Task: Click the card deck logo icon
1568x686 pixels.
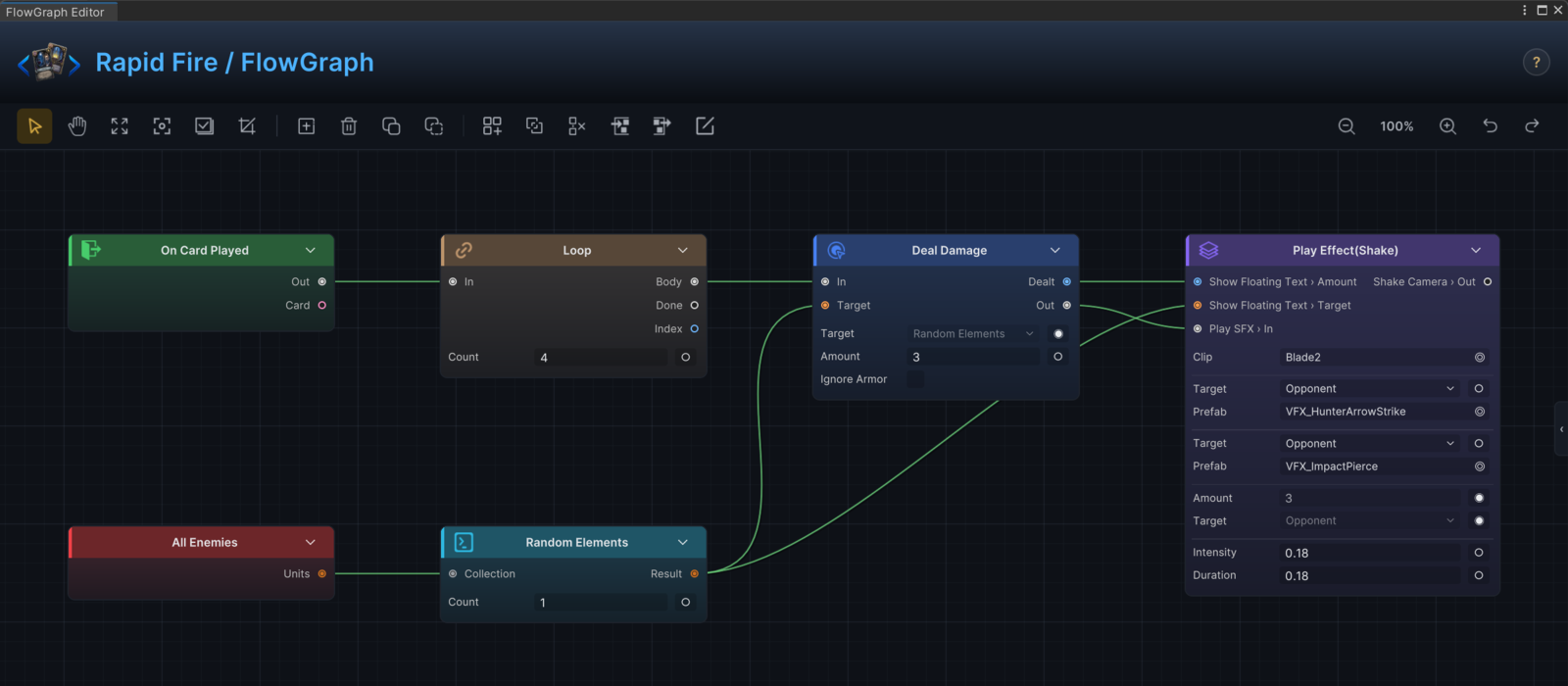Action: tap(49, 62)
